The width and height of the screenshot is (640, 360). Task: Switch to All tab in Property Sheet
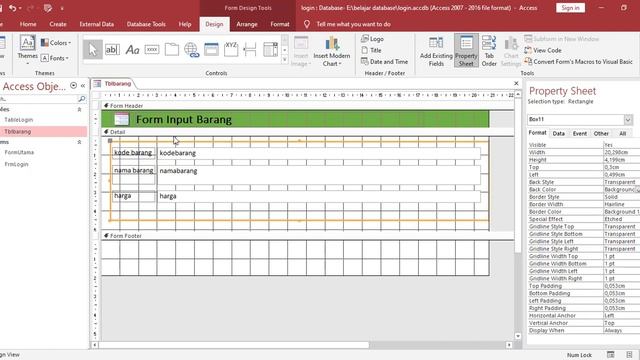point(622,133)
